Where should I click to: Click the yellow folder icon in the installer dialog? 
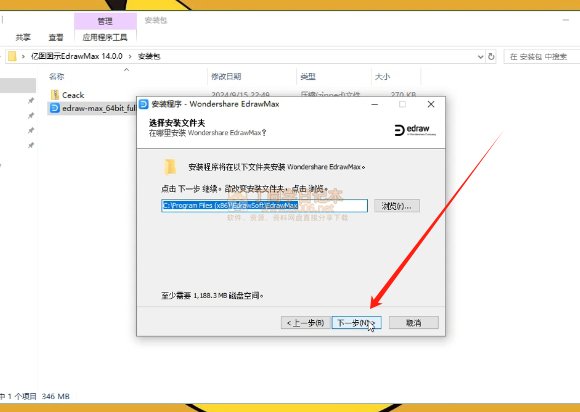point(170,166)
